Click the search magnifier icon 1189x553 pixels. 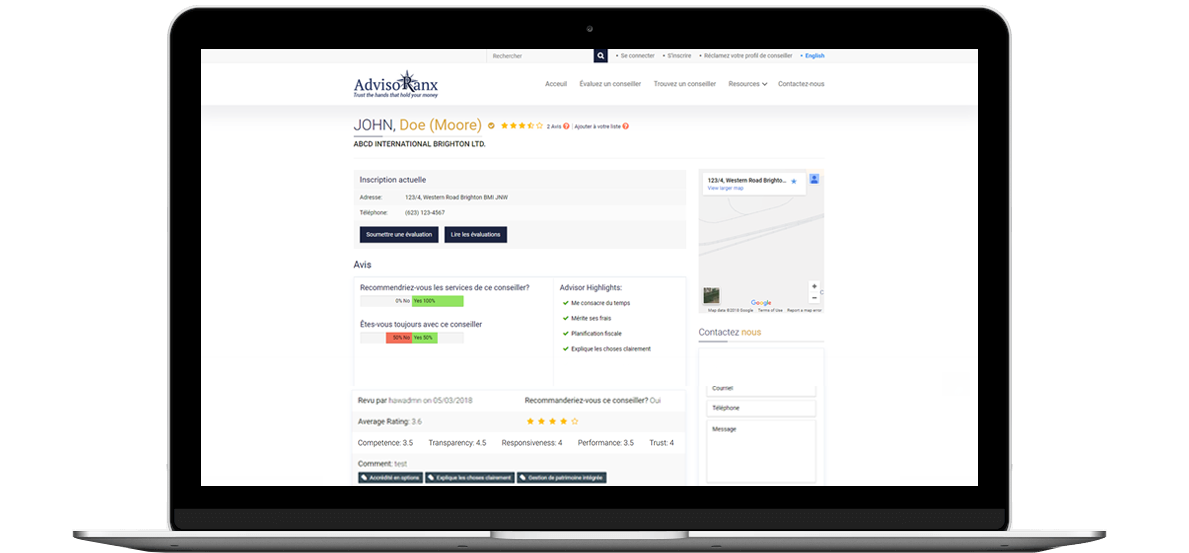coord(601,56)
